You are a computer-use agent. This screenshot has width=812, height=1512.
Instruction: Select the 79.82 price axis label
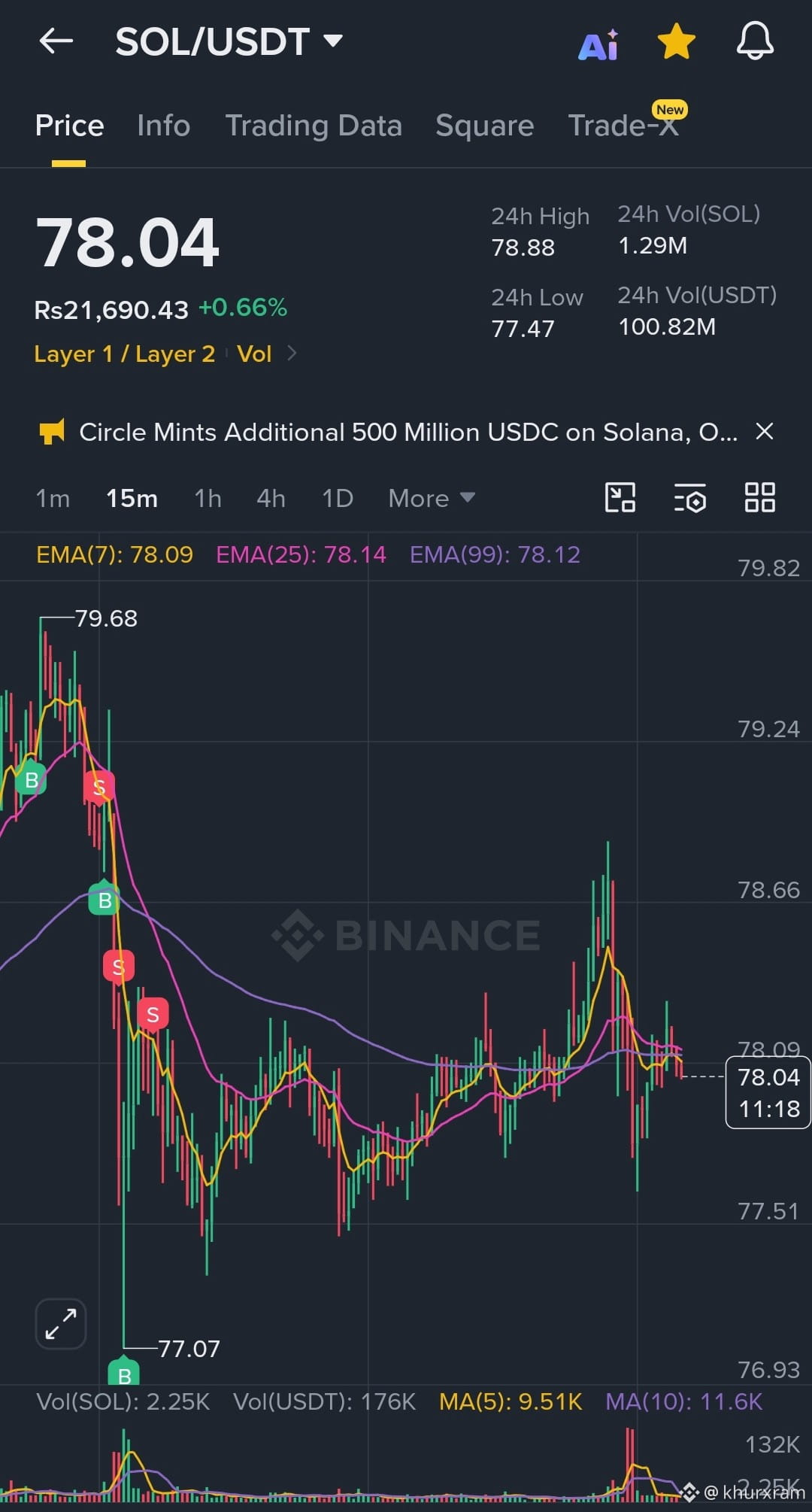[768, 568]
